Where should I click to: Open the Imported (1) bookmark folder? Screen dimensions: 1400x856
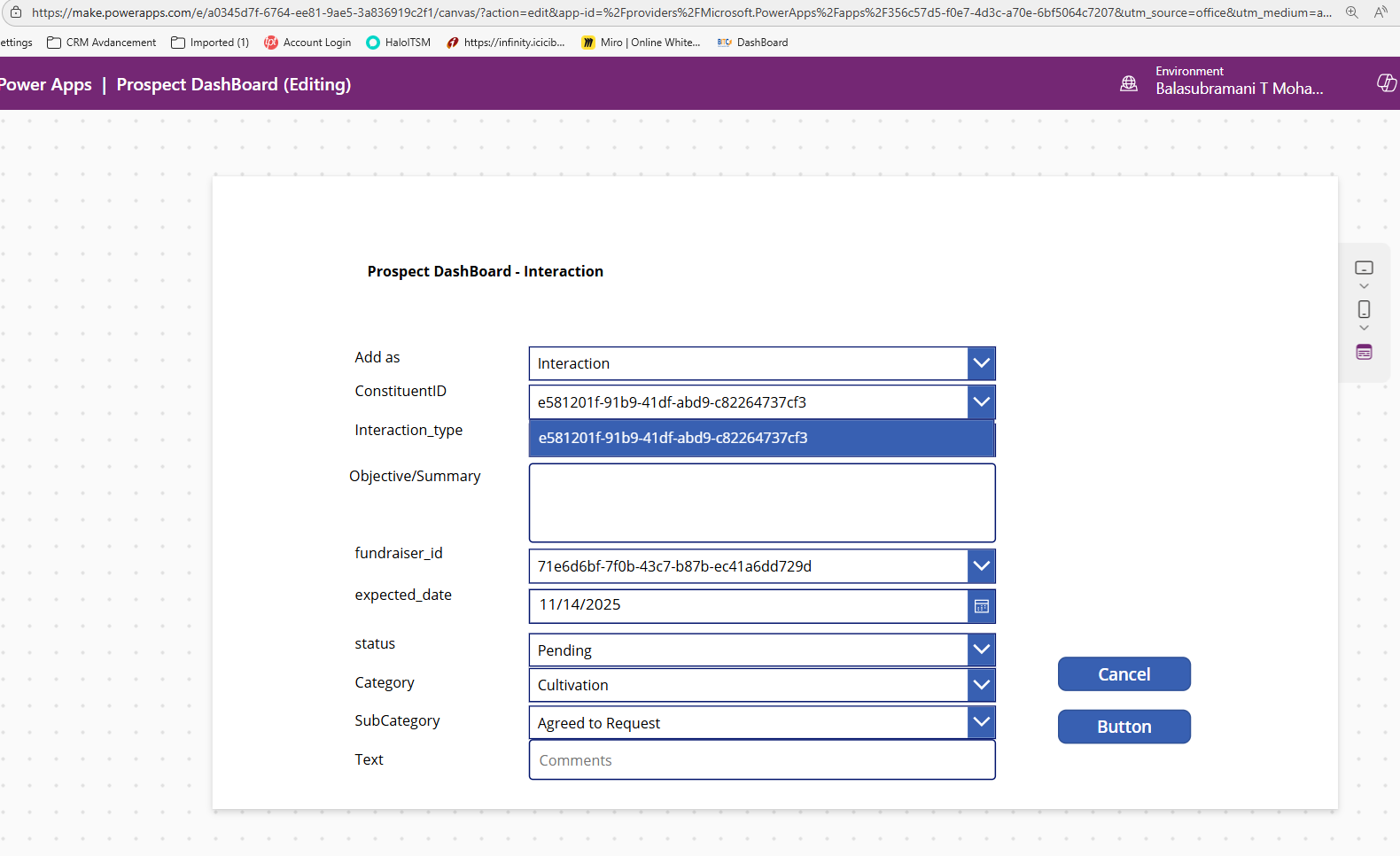click(210, 43)
